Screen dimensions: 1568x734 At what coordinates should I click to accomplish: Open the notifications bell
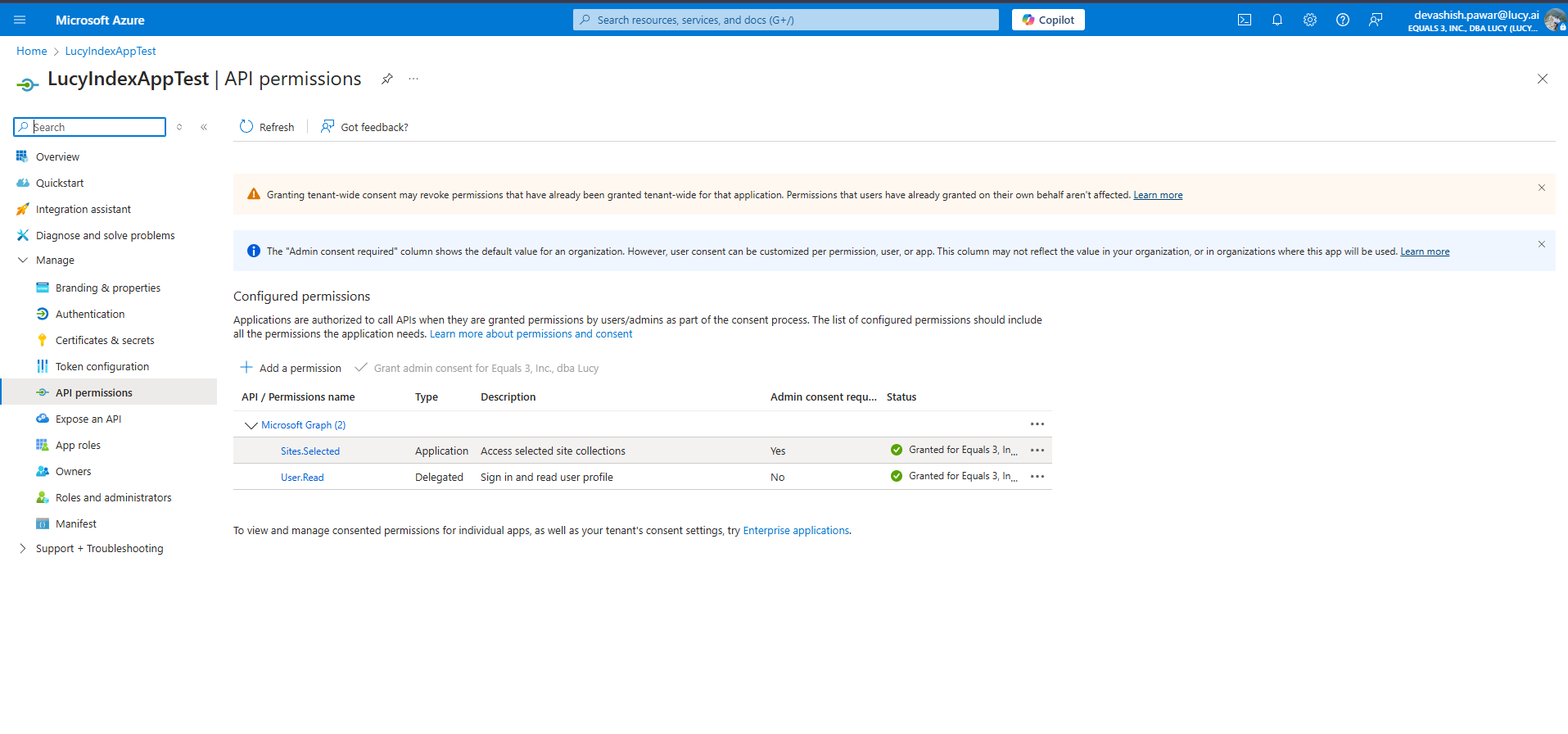tap(1277, 20)
